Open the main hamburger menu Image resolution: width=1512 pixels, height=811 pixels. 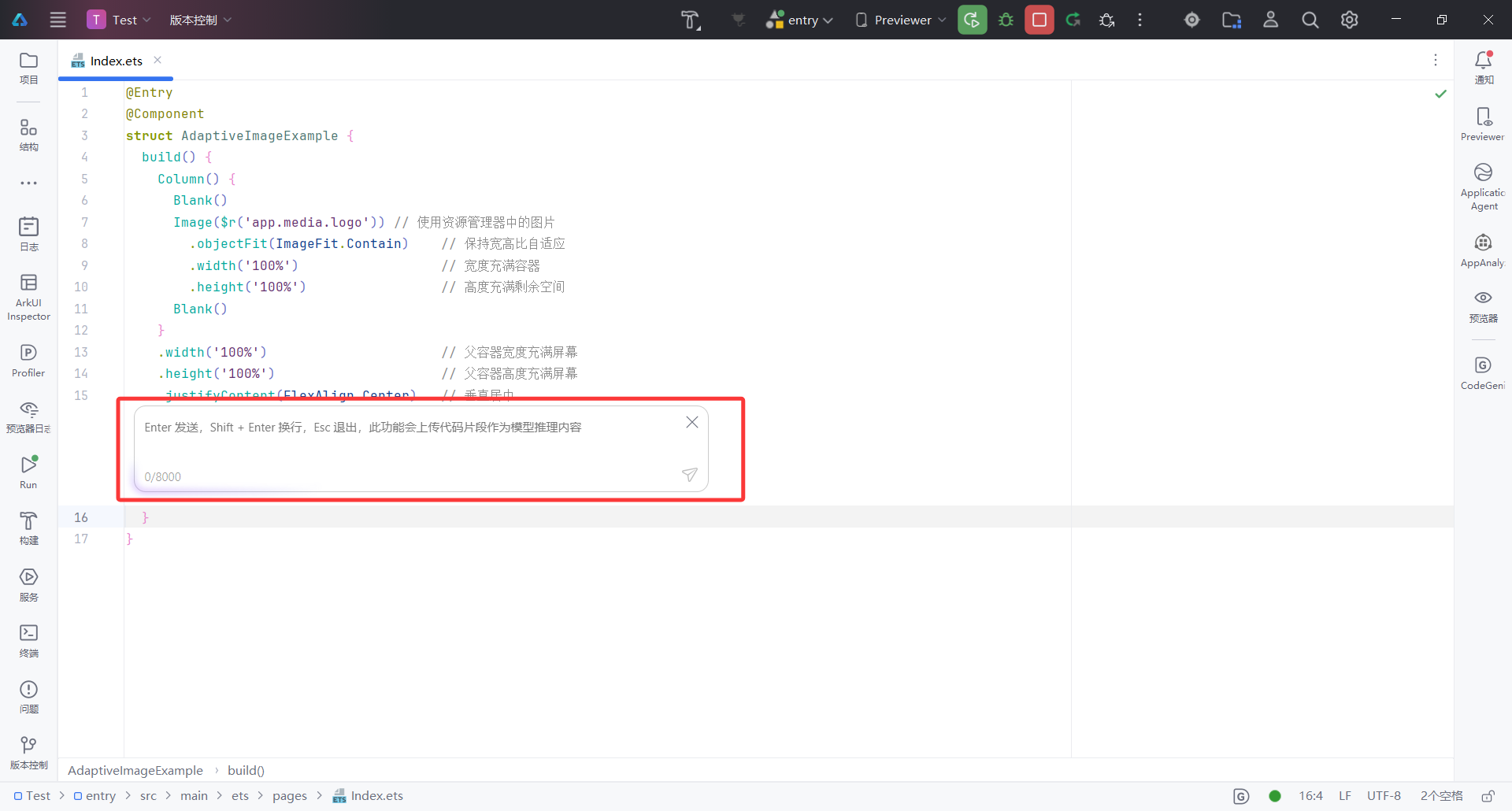pos(58,20)
